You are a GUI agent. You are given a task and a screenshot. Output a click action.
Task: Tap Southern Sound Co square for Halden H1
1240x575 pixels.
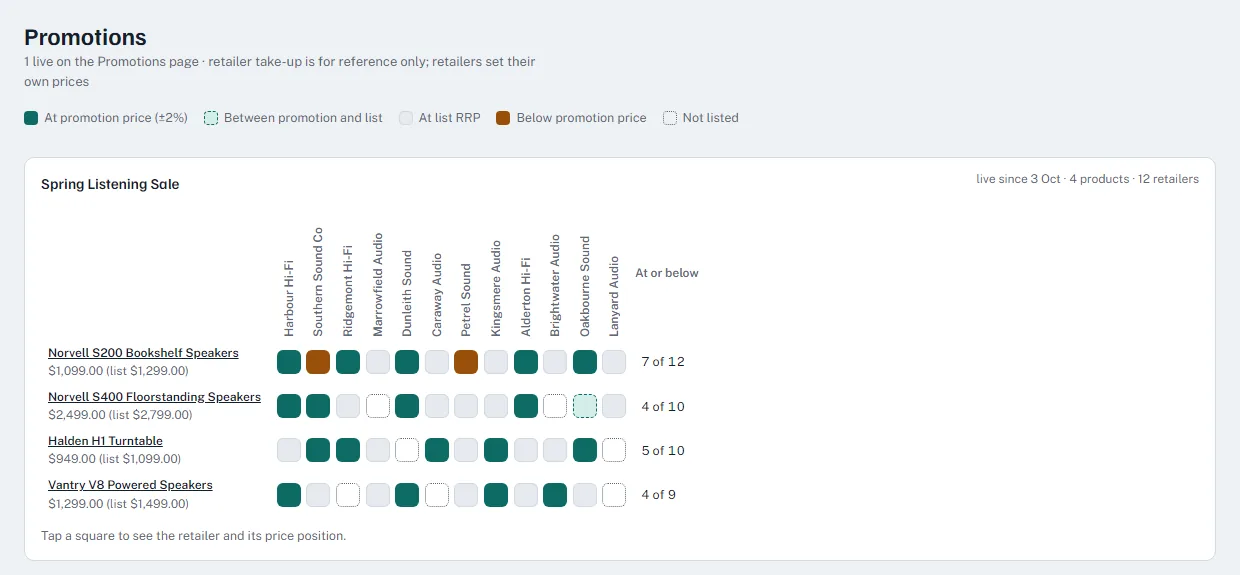click(318, 450)
